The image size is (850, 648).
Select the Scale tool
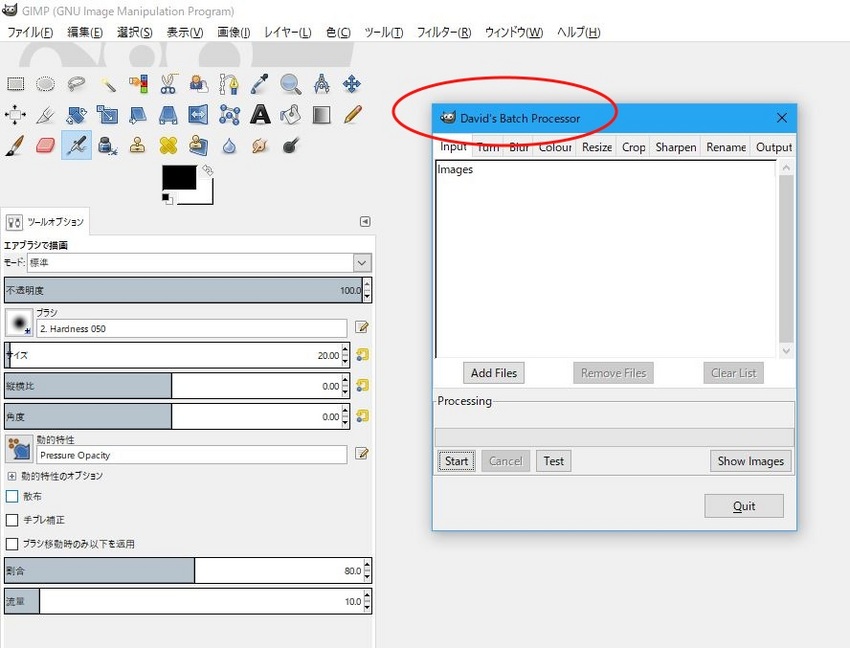tap(107, 115)
